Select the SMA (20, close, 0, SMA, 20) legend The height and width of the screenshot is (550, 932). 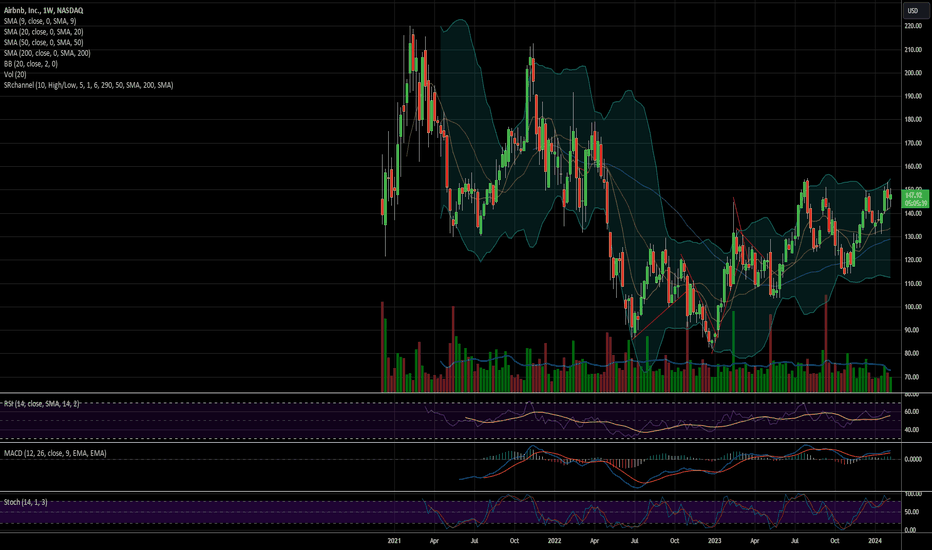pos(43,32)
